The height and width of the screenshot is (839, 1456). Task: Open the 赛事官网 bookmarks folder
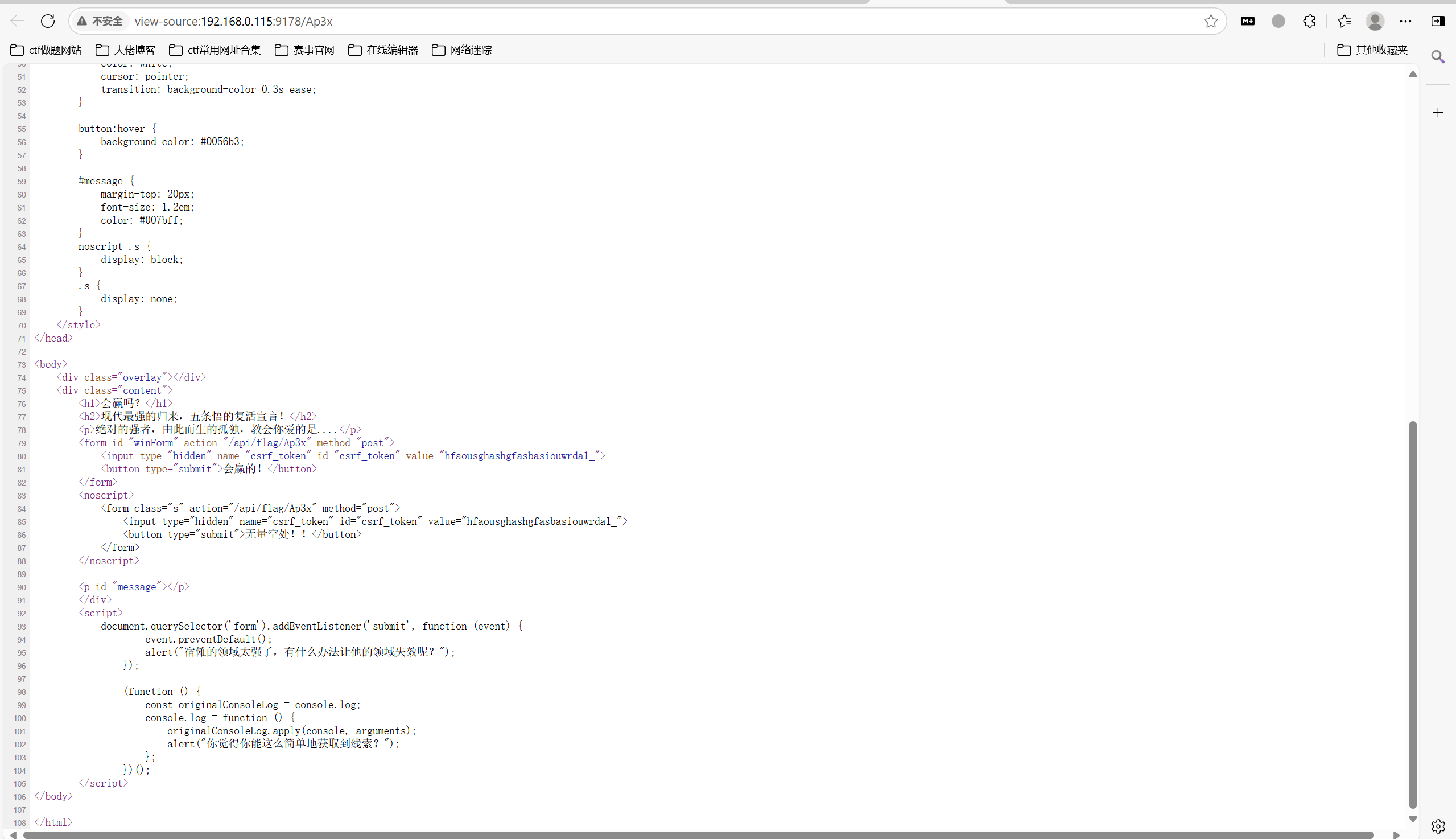coord(304,50)
